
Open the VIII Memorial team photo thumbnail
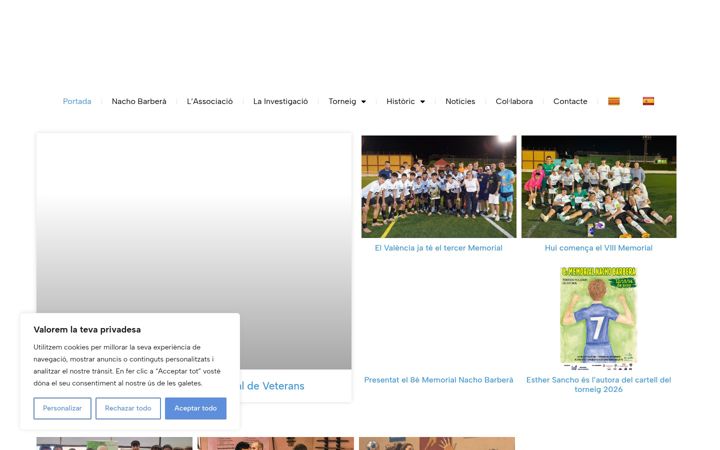[599, 186]
